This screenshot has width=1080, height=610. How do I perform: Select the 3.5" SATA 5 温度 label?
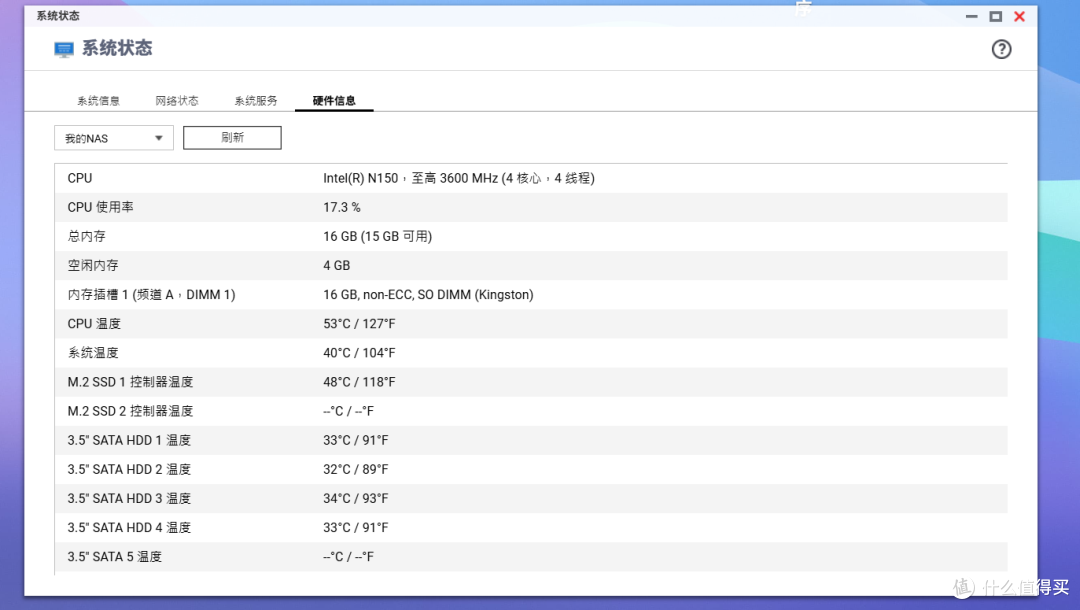coord(115,557)
